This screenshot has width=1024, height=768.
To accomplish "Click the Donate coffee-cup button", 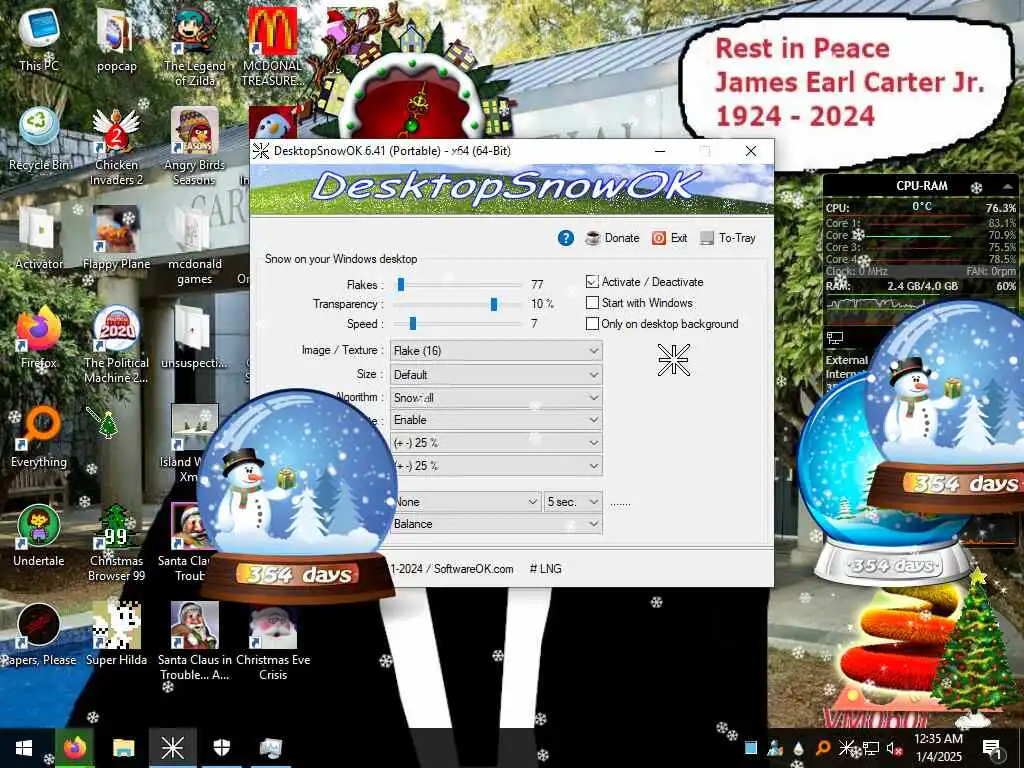I will 612,238.
